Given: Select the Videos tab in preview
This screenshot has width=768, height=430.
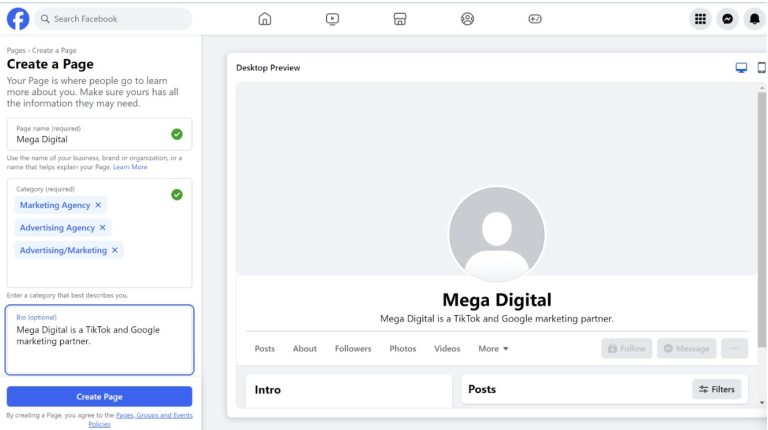Looking at the screenshot, I should point(447,349).
